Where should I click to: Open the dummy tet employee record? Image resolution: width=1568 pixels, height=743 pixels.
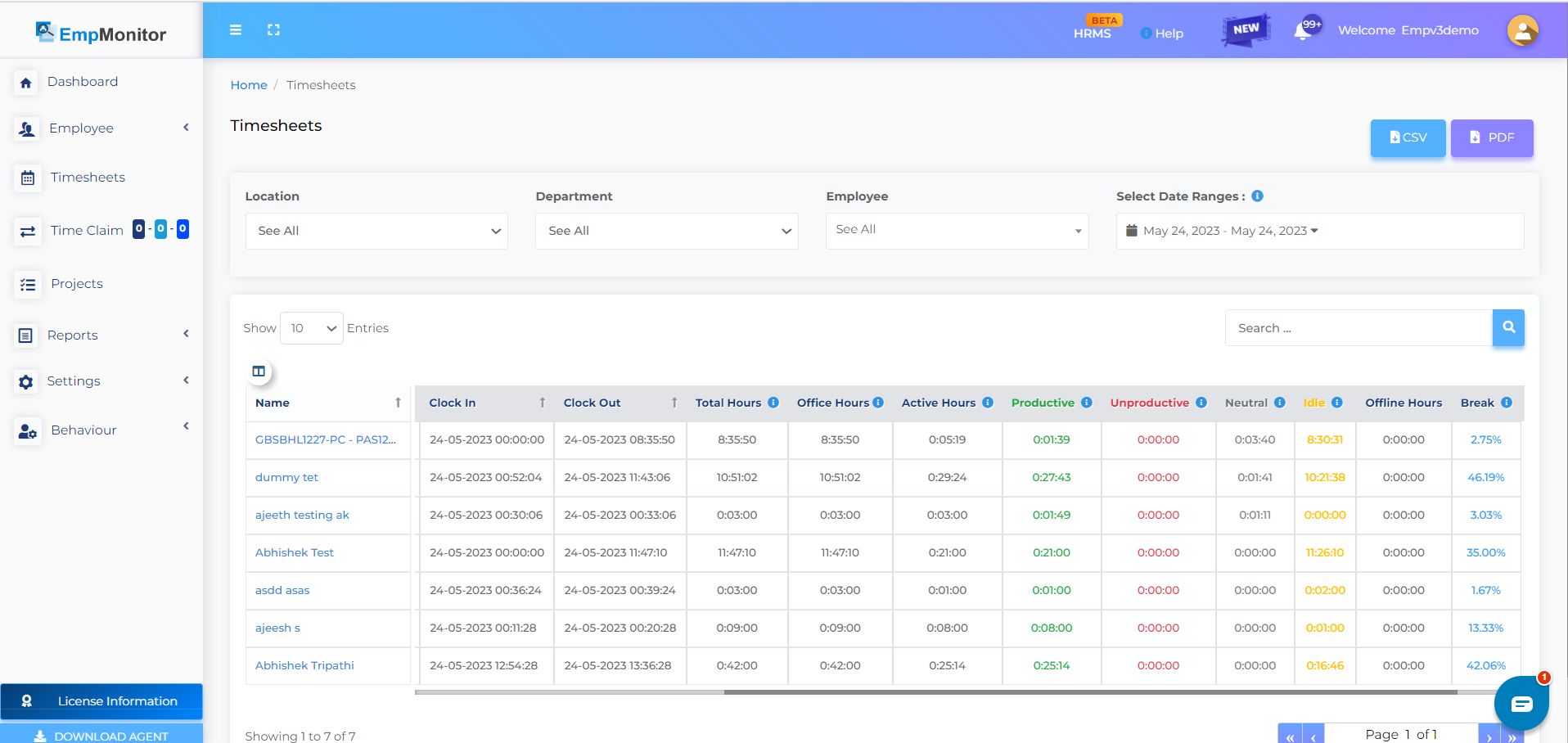point(286,477)
